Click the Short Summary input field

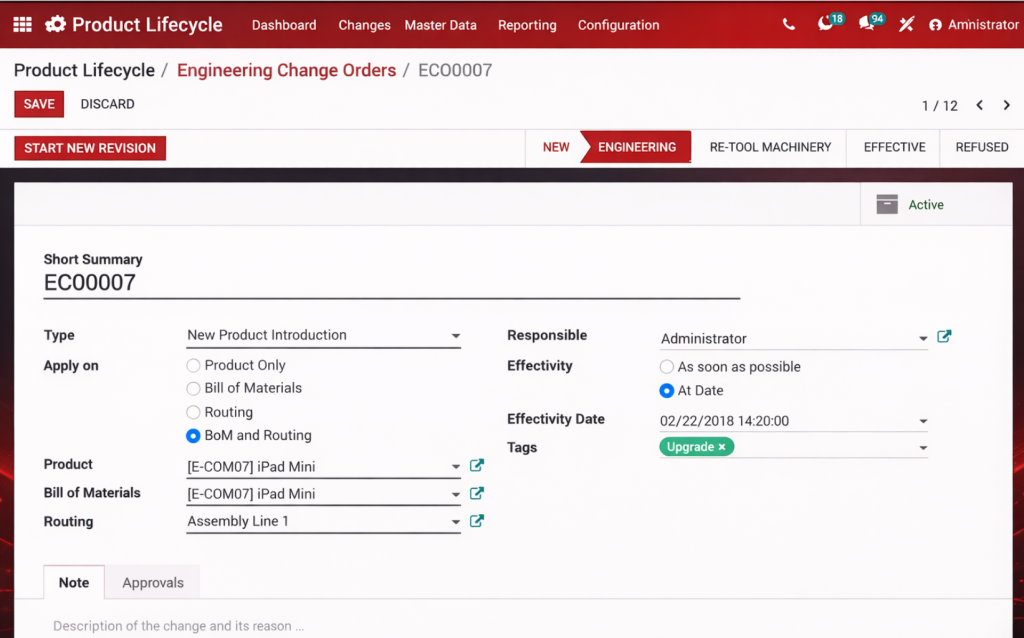390,283
